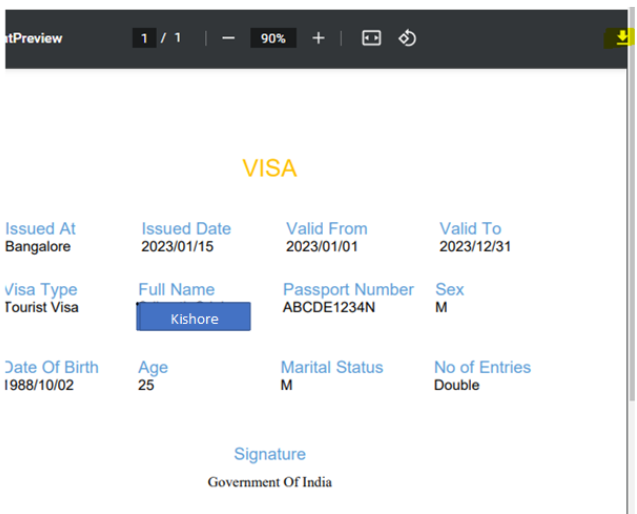Click the blue Kishore box
Screen dimensions: 637x514
pos(193,317)
